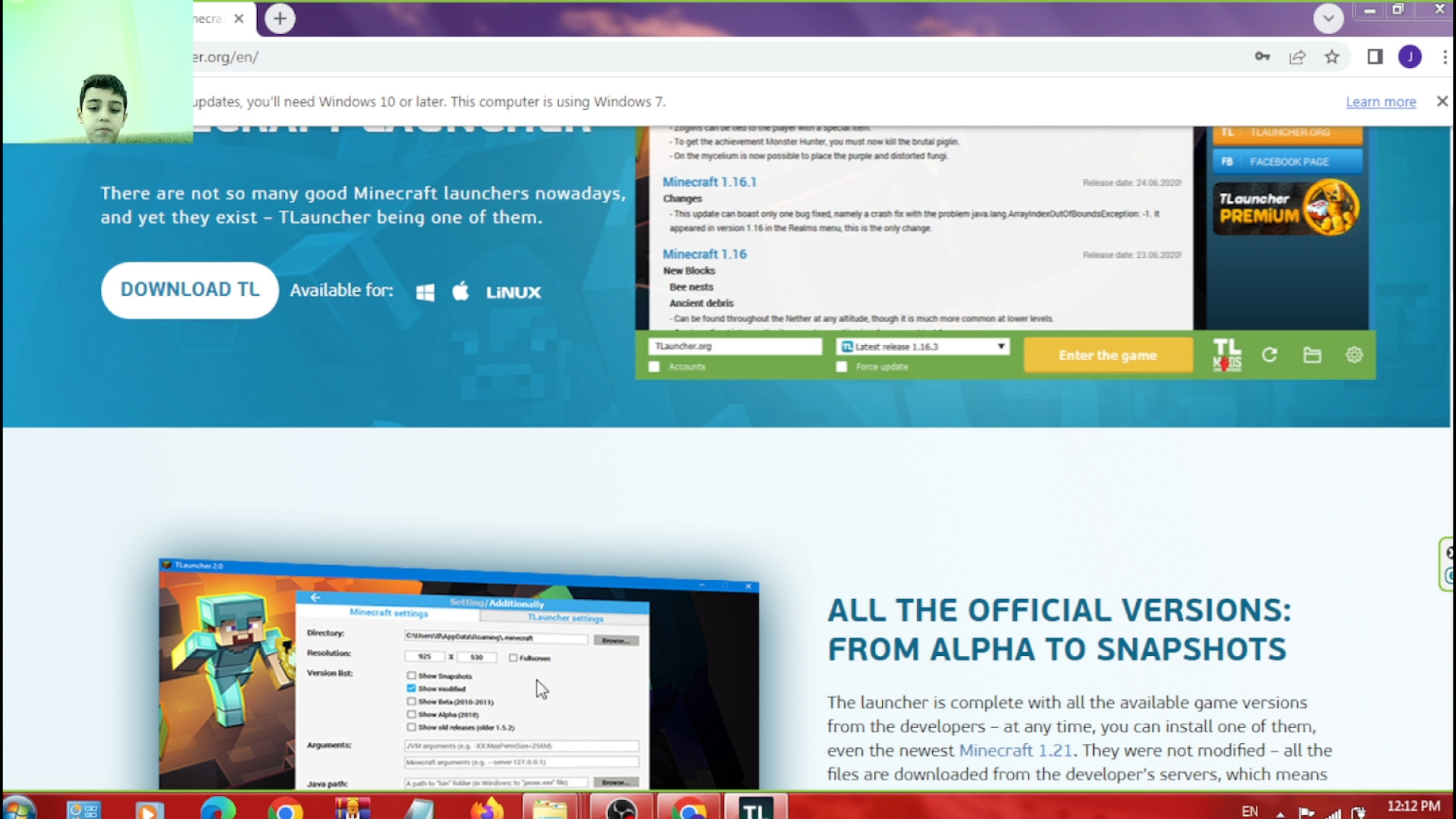Open the Windows Start menu
This screenshot has width=1456, height=819.
[18, 808]
